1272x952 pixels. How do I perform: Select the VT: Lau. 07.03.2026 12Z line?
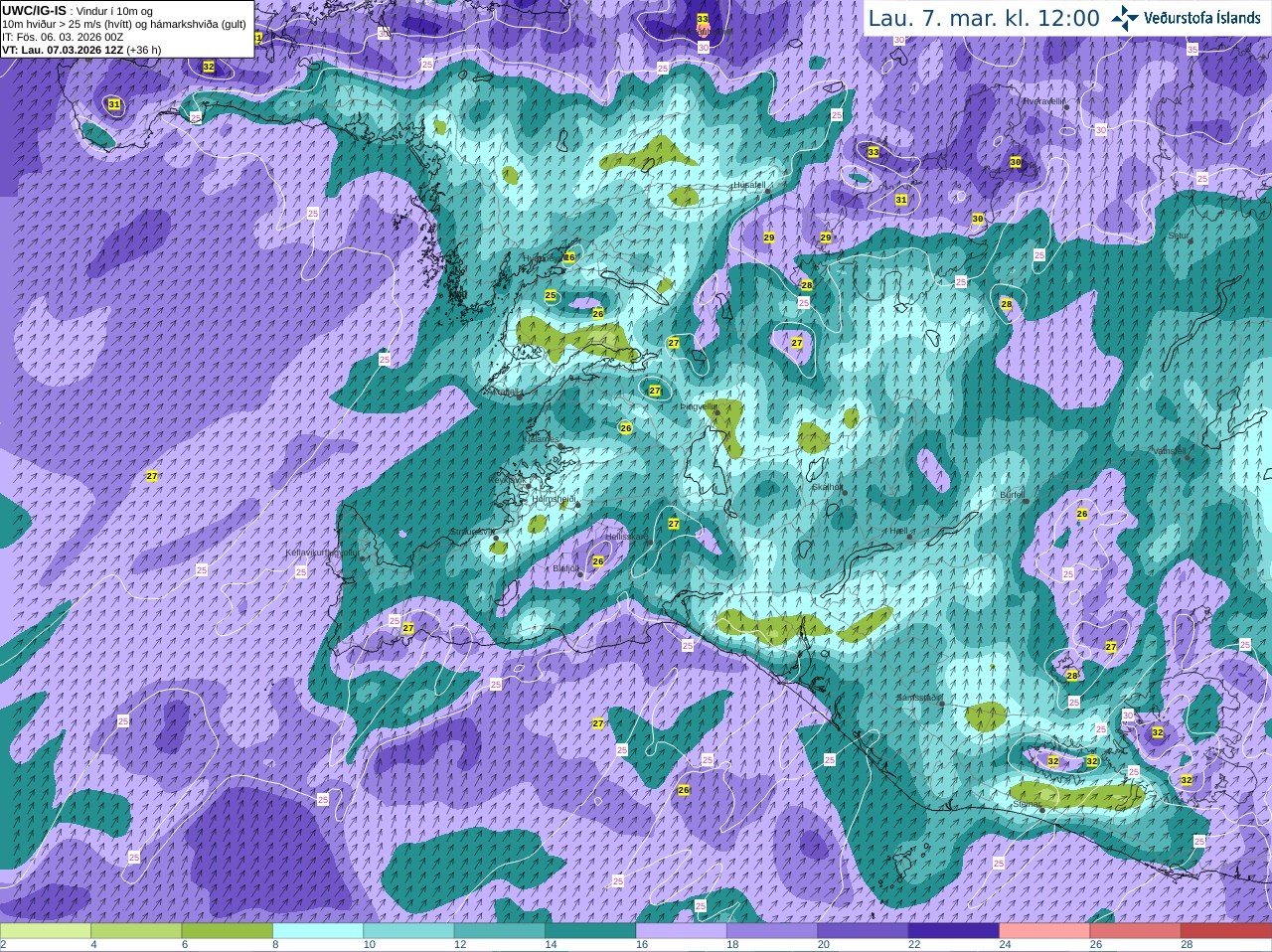tap(81, 50)
